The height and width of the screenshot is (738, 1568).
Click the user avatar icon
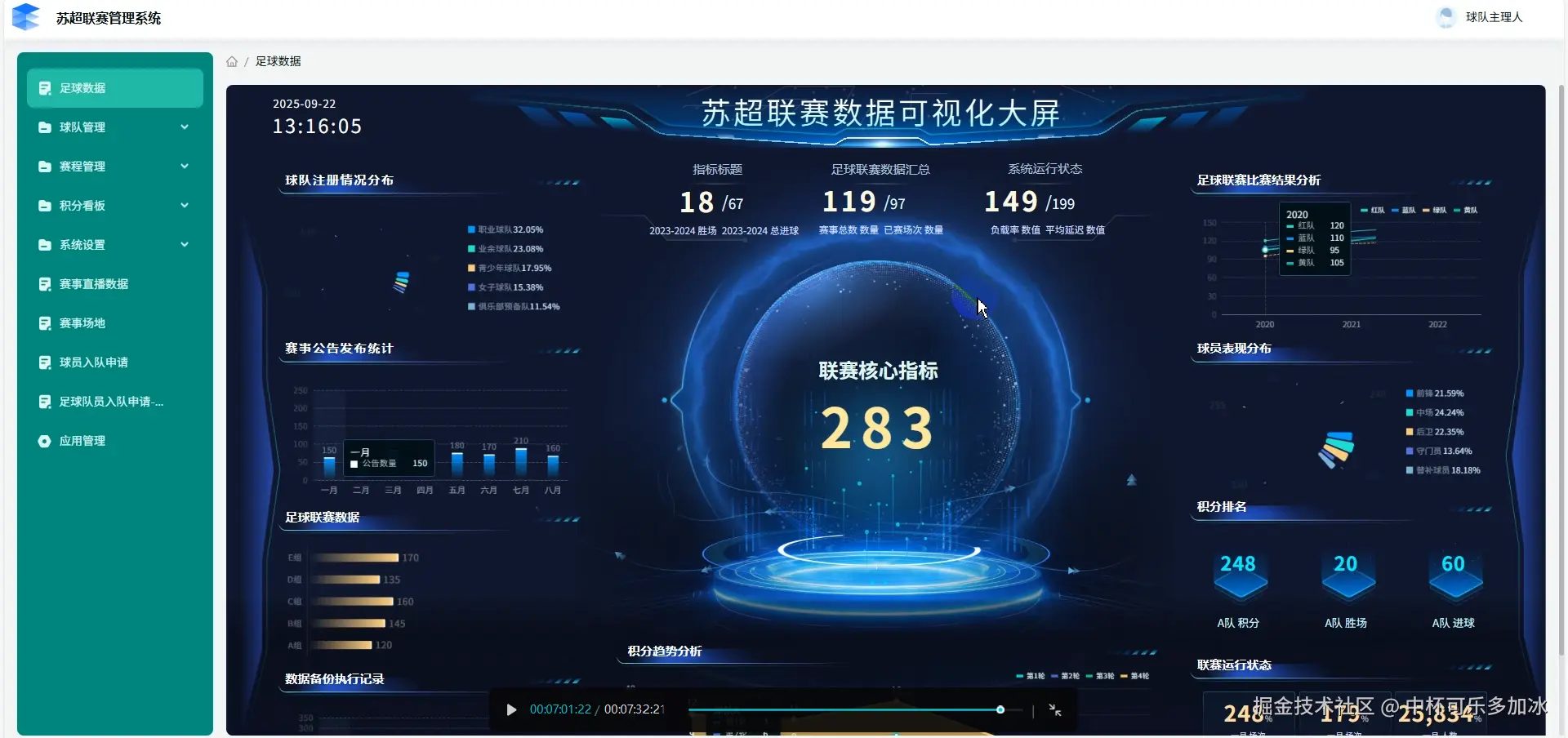(x=1446, y=17)
